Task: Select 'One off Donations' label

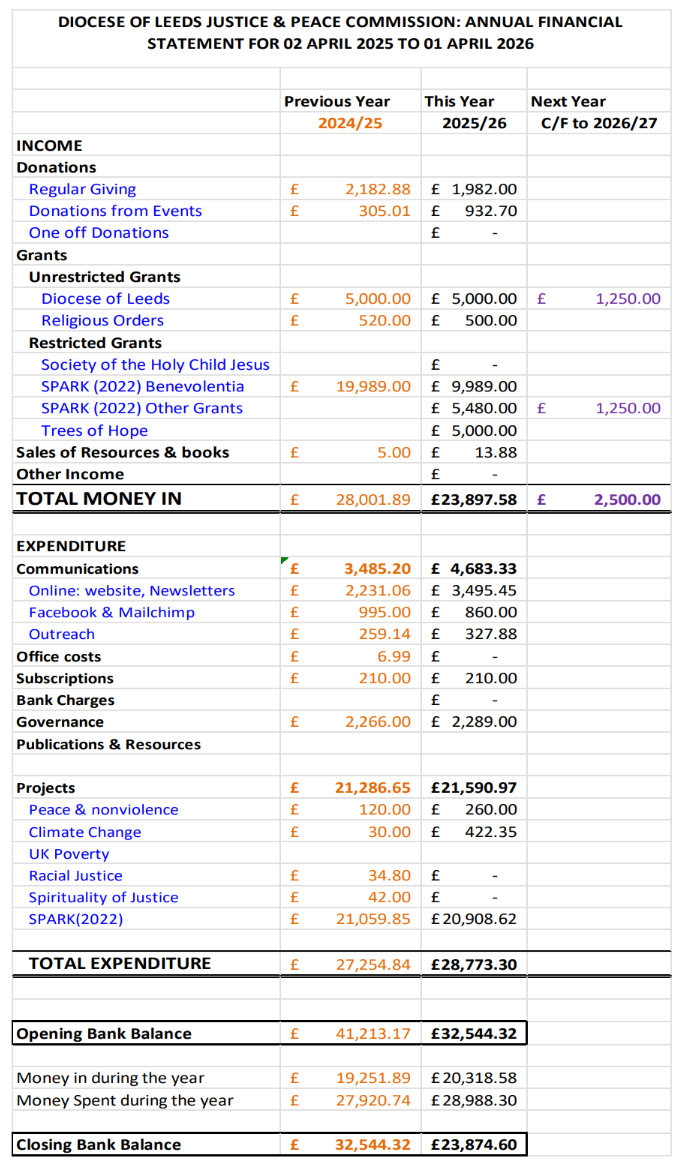Action: [99, 233]
